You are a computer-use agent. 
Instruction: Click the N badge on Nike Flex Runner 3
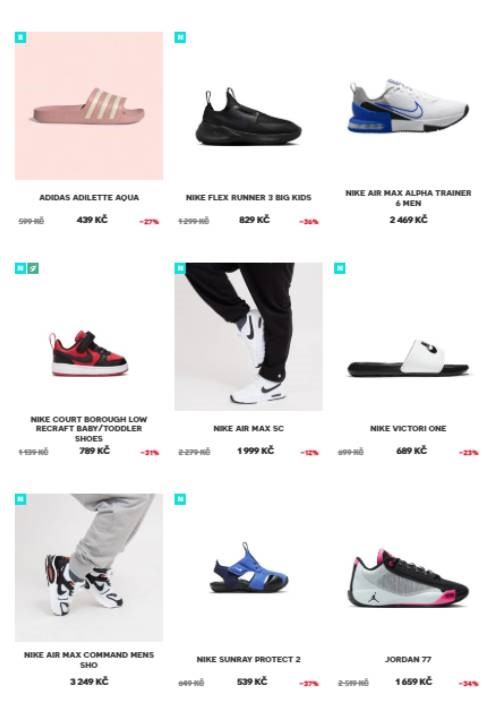click(x=180, y=37)
